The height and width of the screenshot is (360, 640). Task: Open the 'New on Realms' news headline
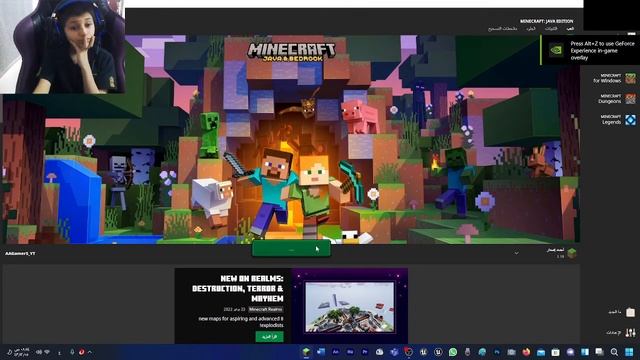pyautogui.click(x=238, y=288)
